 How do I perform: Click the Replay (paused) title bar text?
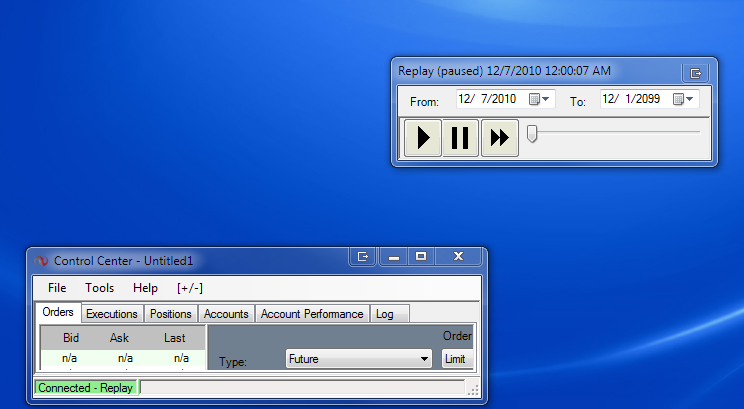(x=504, y=71)
